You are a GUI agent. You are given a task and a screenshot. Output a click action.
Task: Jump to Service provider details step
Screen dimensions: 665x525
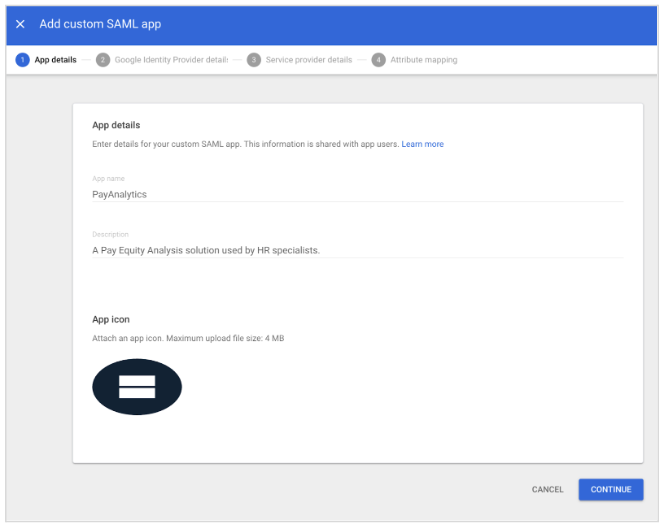point(308,60)
